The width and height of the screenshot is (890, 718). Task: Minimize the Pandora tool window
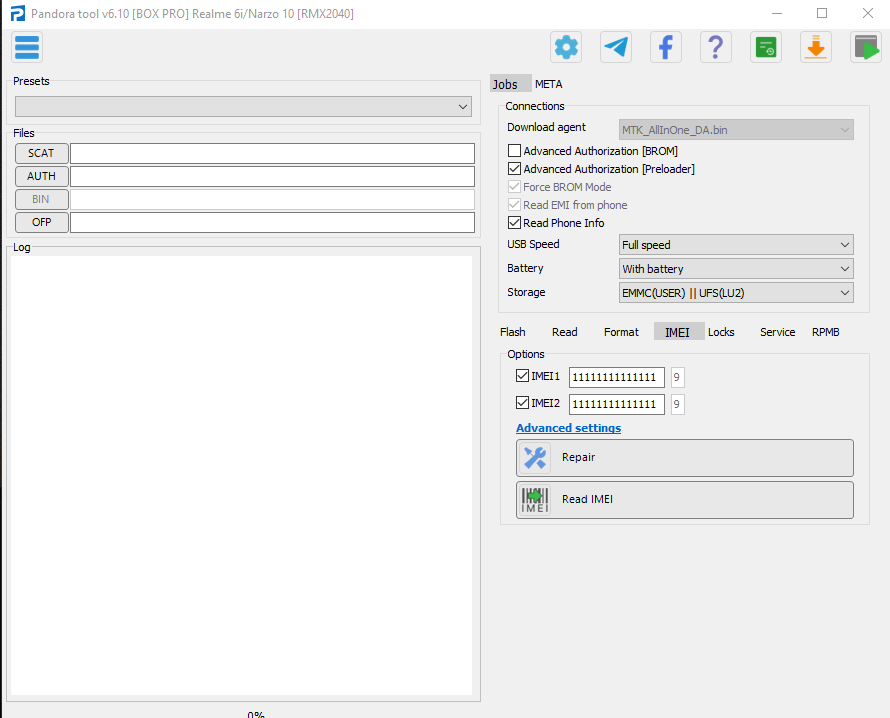click(x=777, y=13)
